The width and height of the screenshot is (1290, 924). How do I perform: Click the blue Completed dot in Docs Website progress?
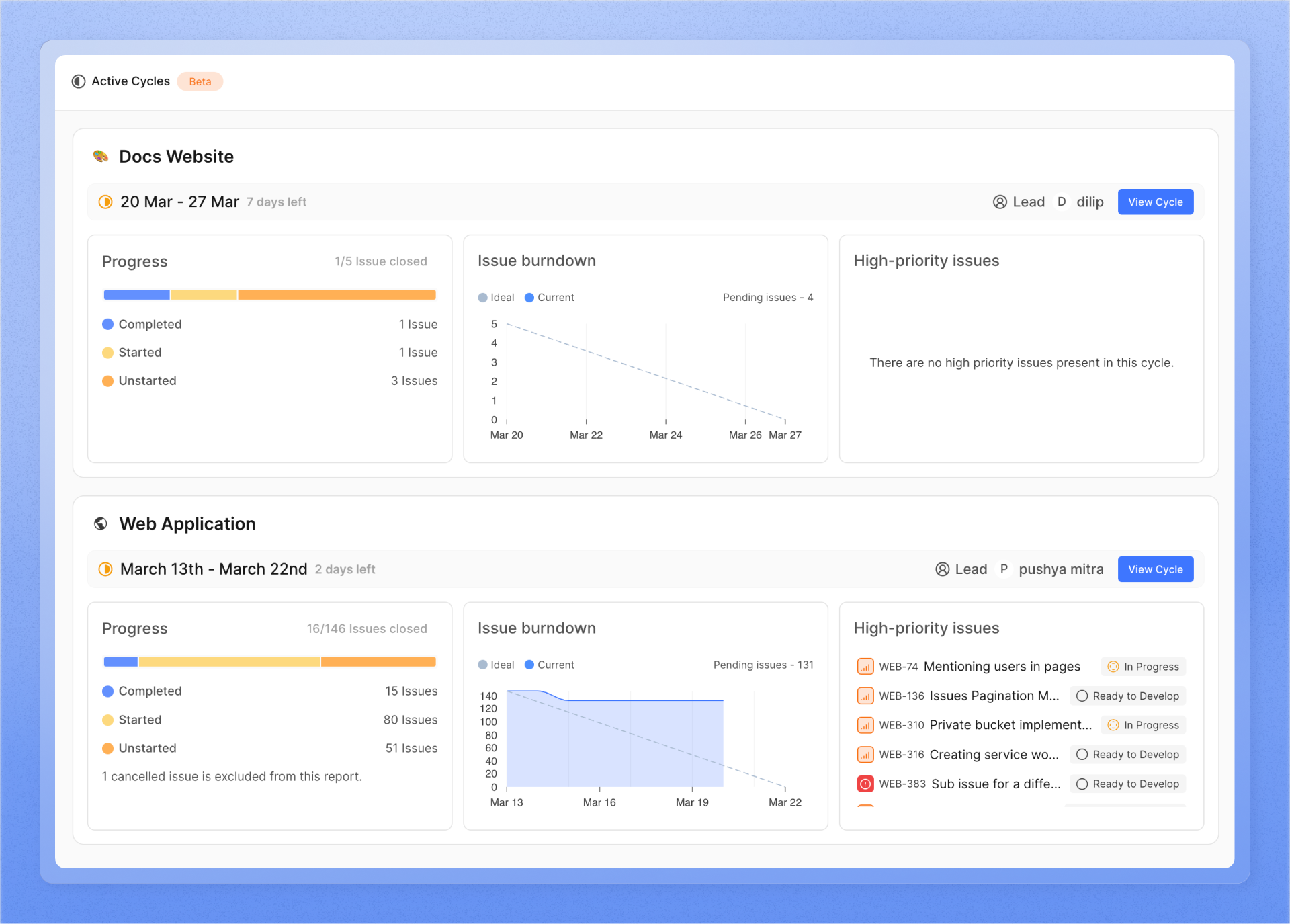point(107,324)
